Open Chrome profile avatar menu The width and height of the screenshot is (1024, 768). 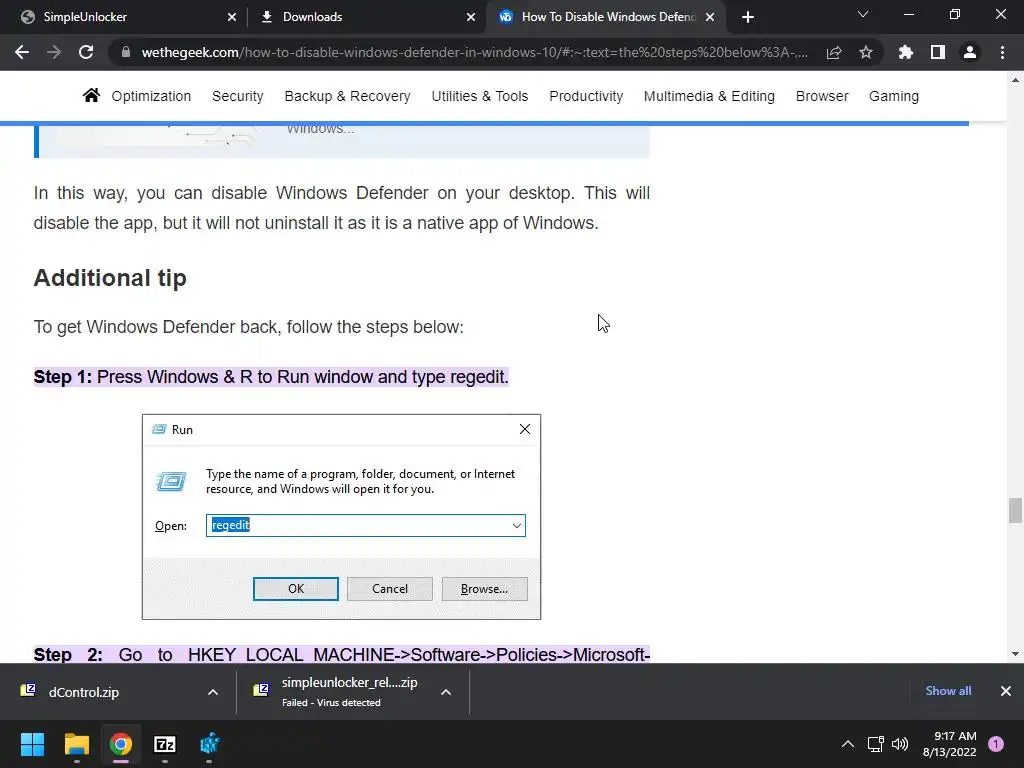click(x=970, y=52)
